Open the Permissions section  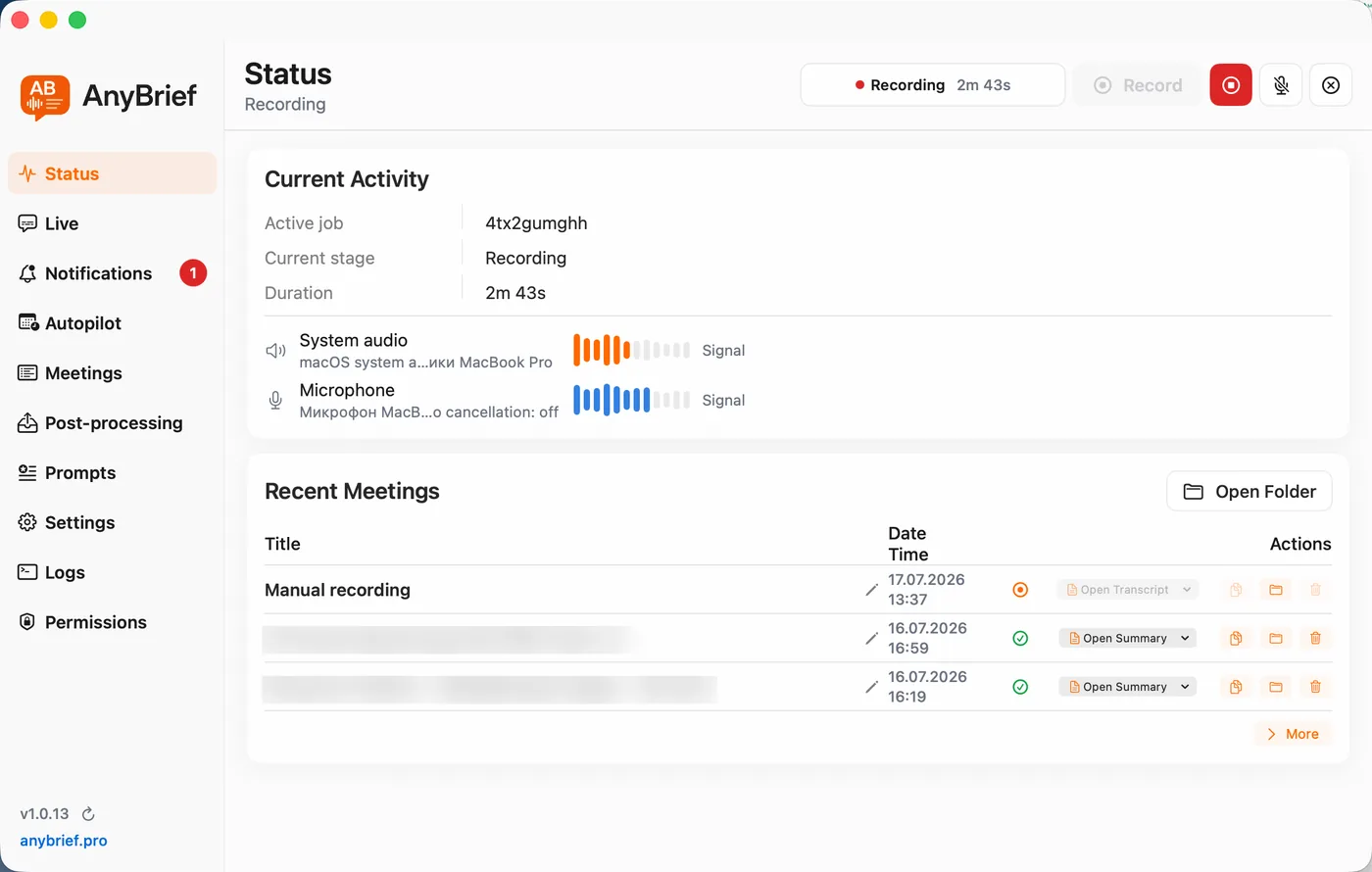112,622
